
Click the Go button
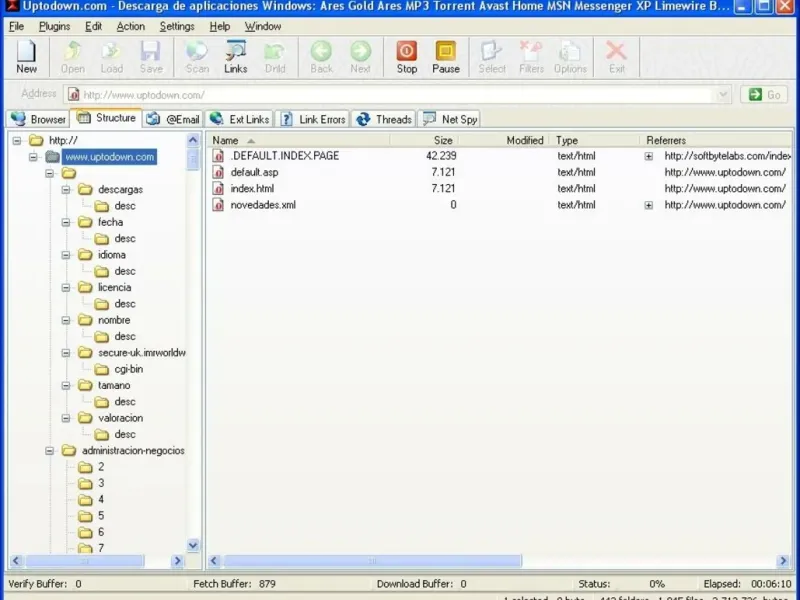764,95
